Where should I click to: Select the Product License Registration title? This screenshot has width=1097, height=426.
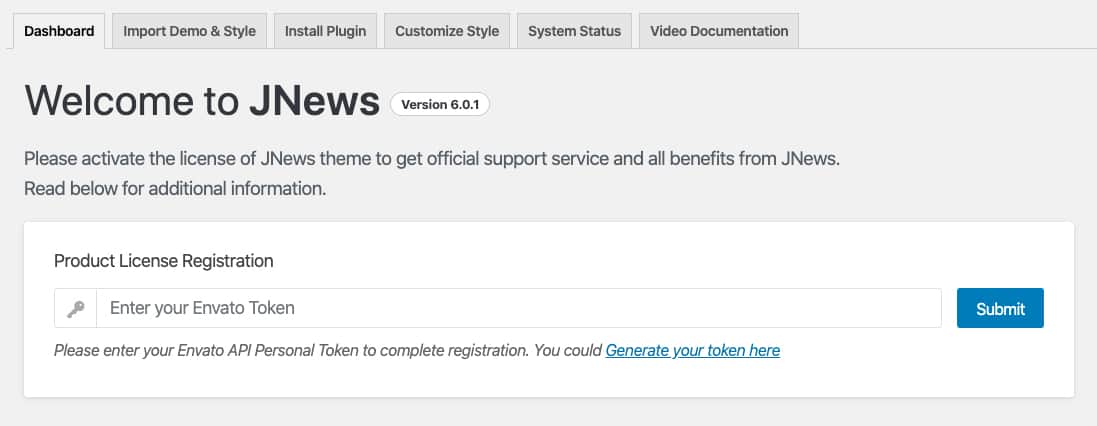click(163, 261)
